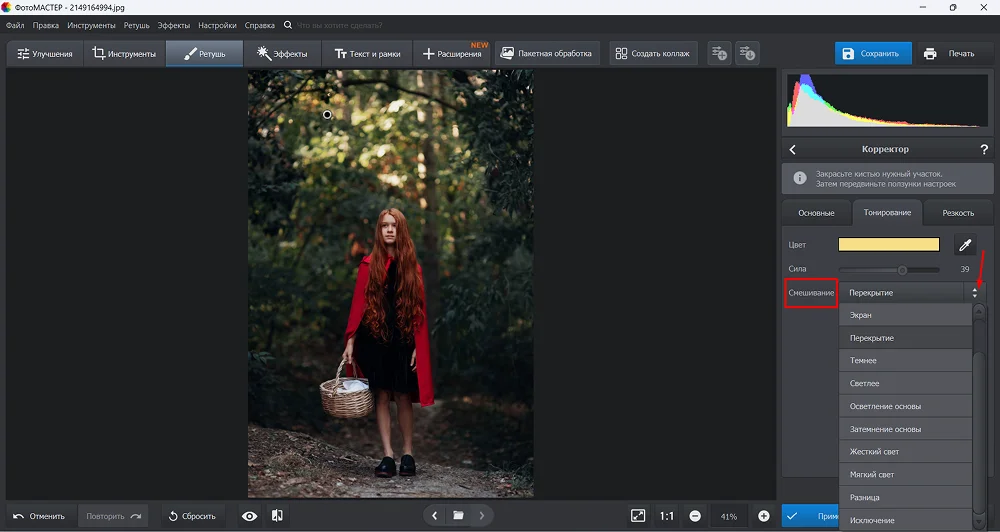
Task: Switch to Основные tab
Action: pos(816,213)
